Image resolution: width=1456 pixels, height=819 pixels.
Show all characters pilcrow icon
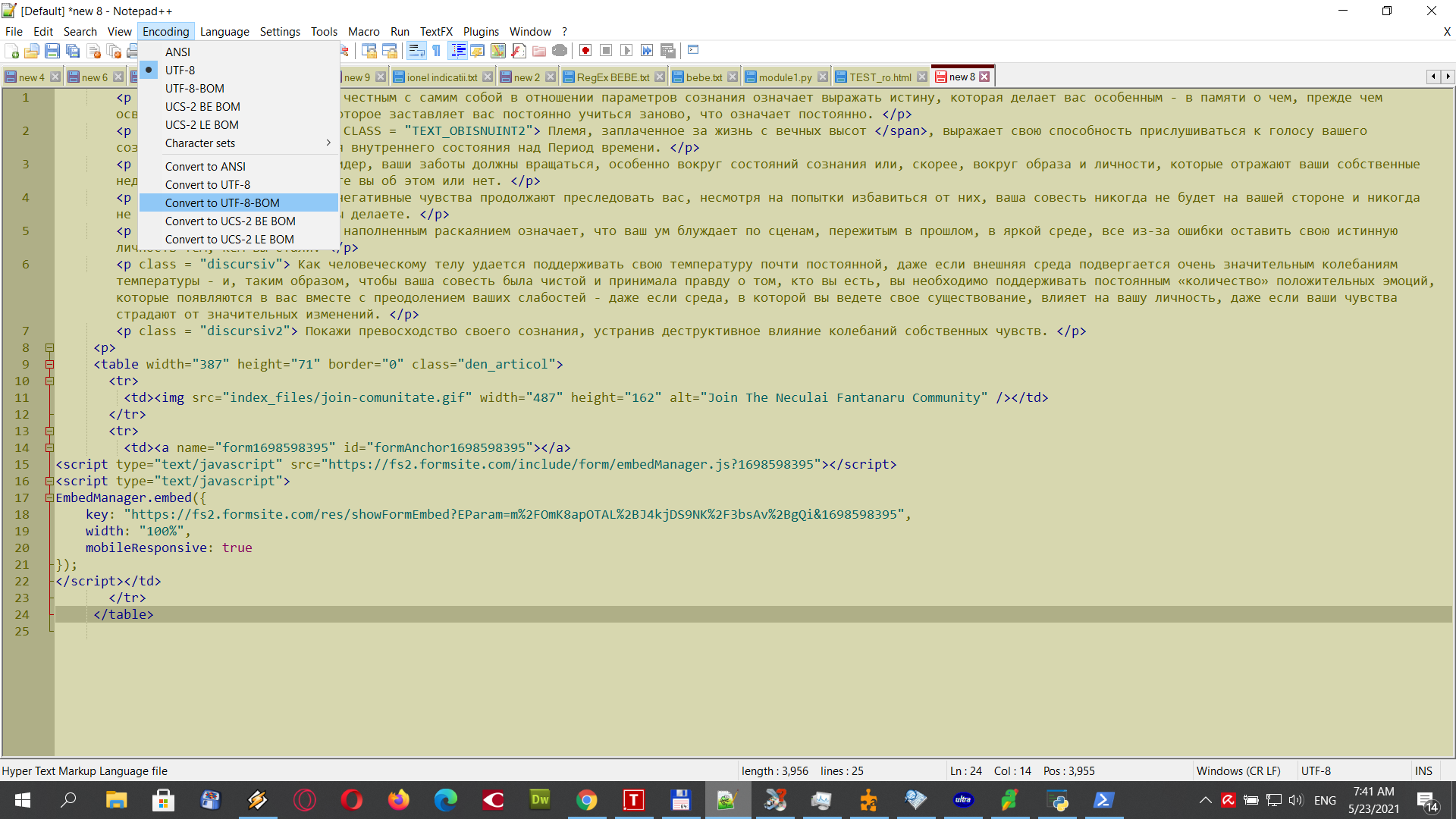[x=436, y=51]
